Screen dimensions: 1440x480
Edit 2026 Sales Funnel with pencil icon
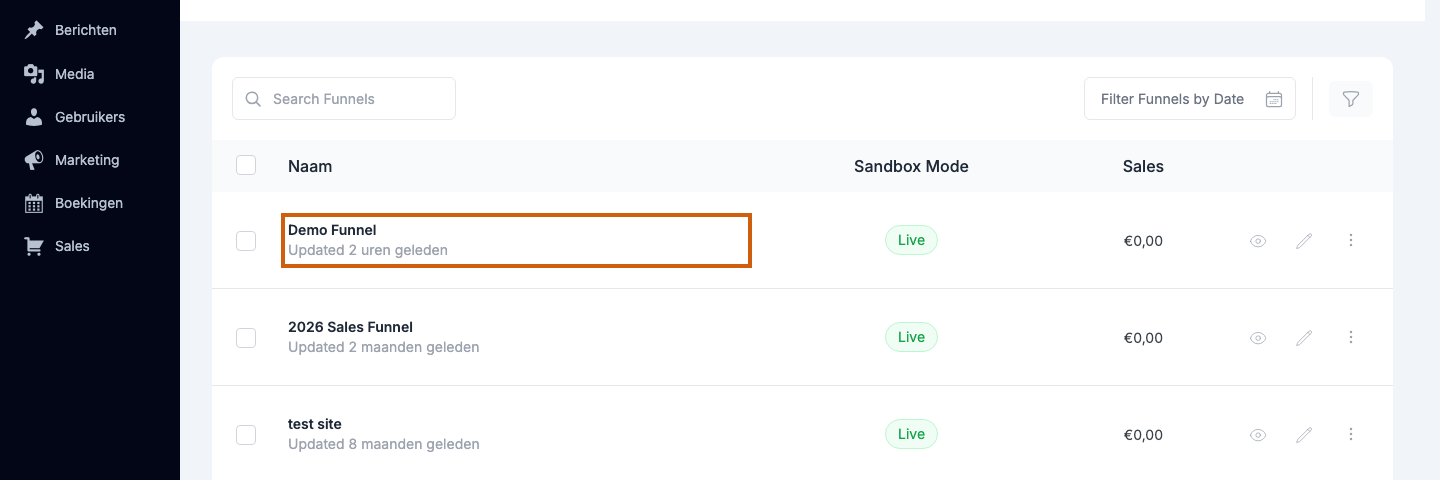coord(1304,338)
